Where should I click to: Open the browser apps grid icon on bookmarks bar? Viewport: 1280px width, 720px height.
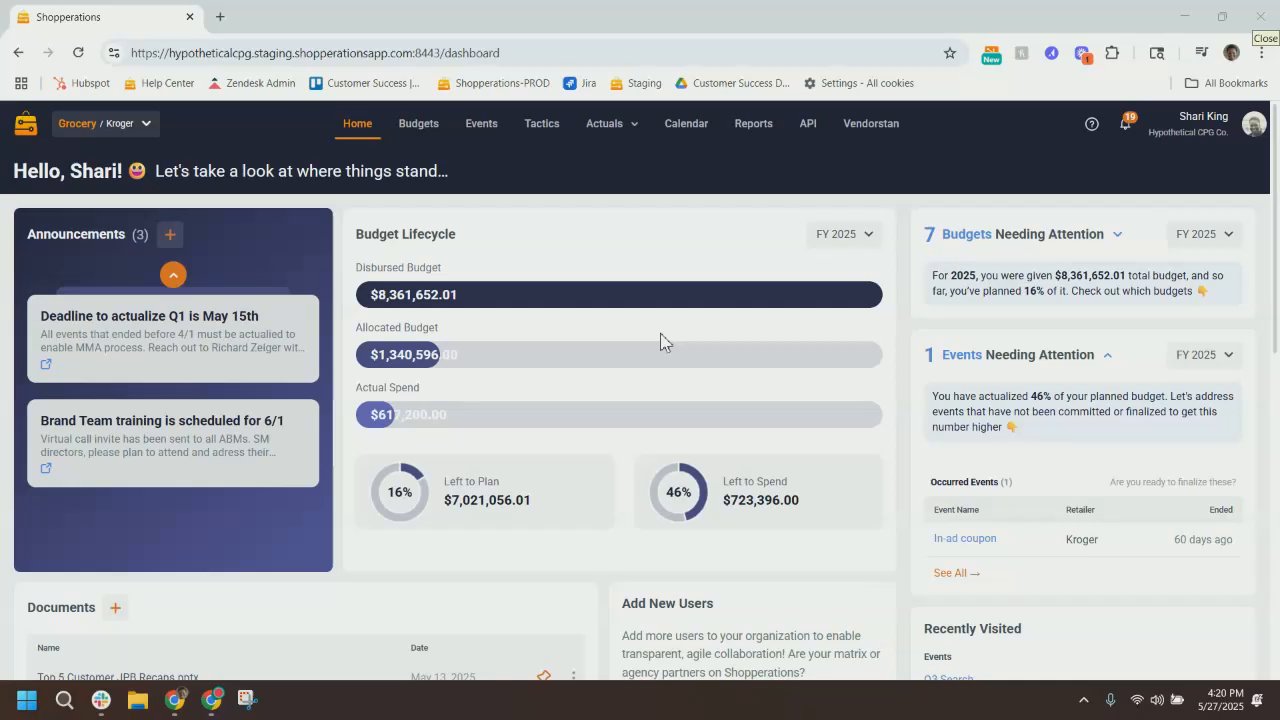pos(21,84)
